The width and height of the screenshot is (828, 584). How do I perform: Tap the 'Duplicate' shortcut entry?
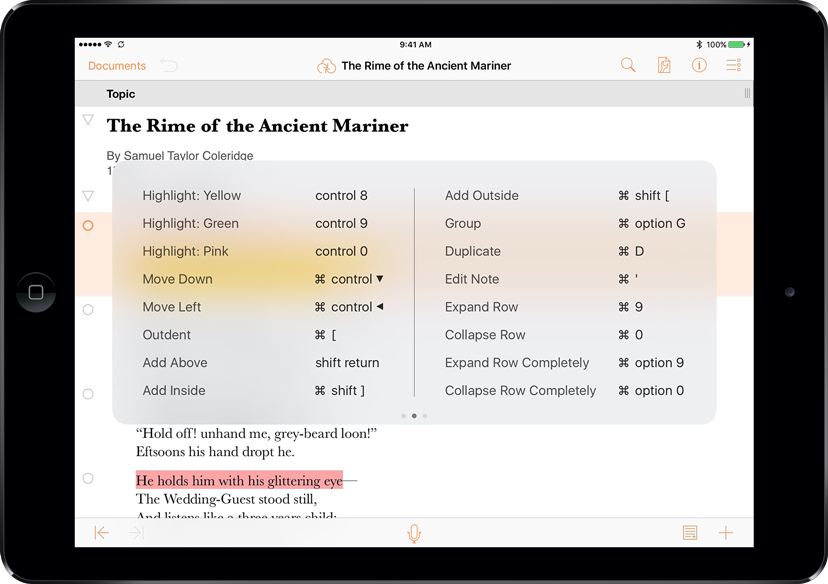(473, 251)
